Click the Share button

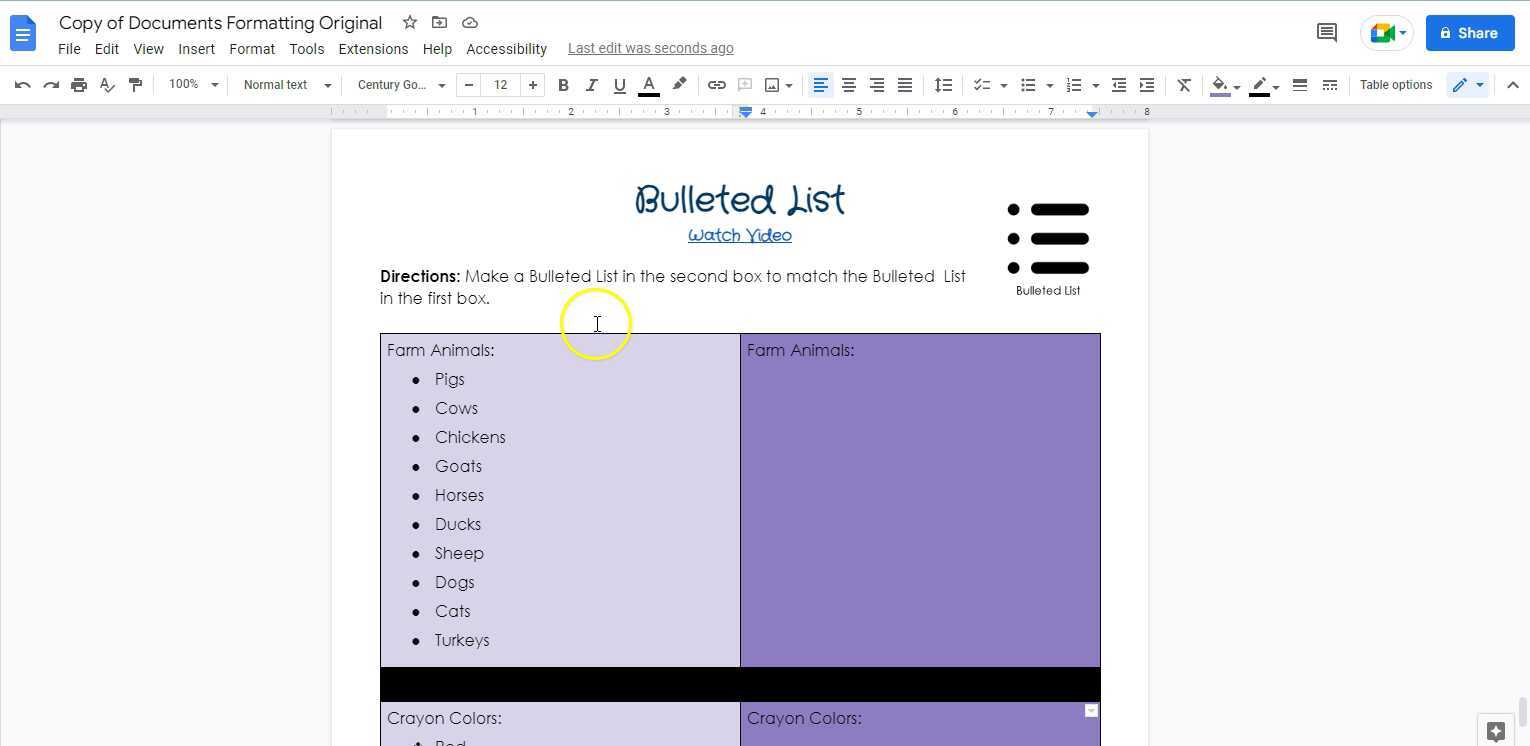pos(1469,33)
